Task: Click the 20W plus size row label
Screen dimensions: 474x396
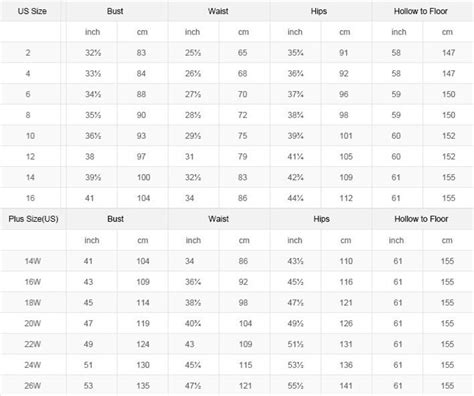Action: tap(33, 323)
